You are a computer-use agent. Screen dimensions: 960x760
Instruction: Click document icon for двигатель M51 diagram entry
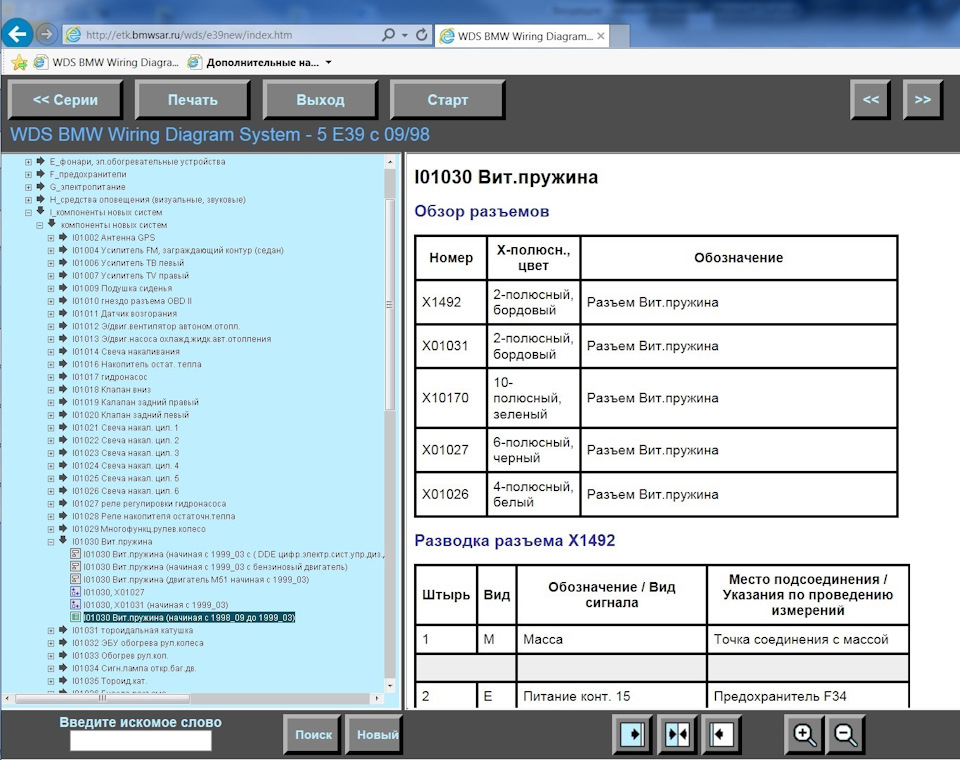tap(76, 579)
